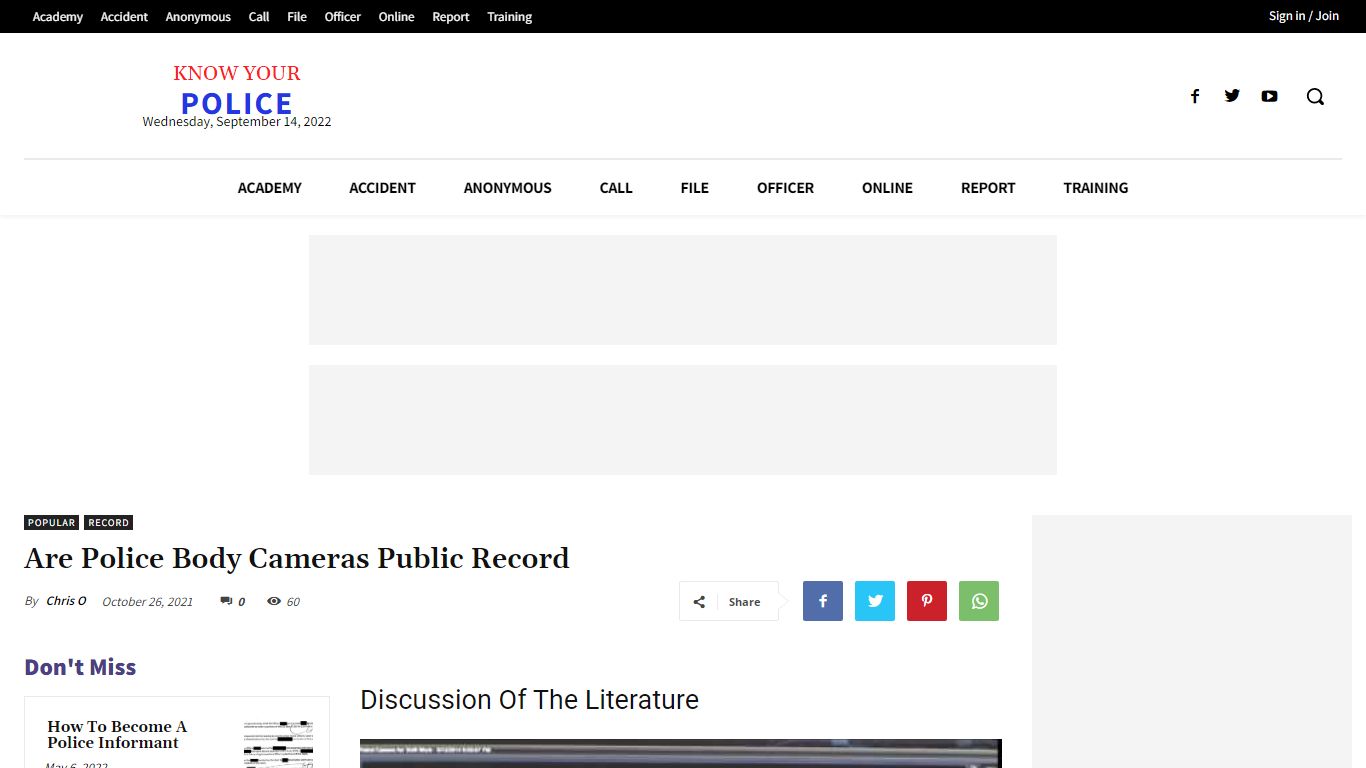Image resolution: width=1366 pixels, height=768 pixels.
Task: Click Sign in / Join
Action: [1303, 16]
